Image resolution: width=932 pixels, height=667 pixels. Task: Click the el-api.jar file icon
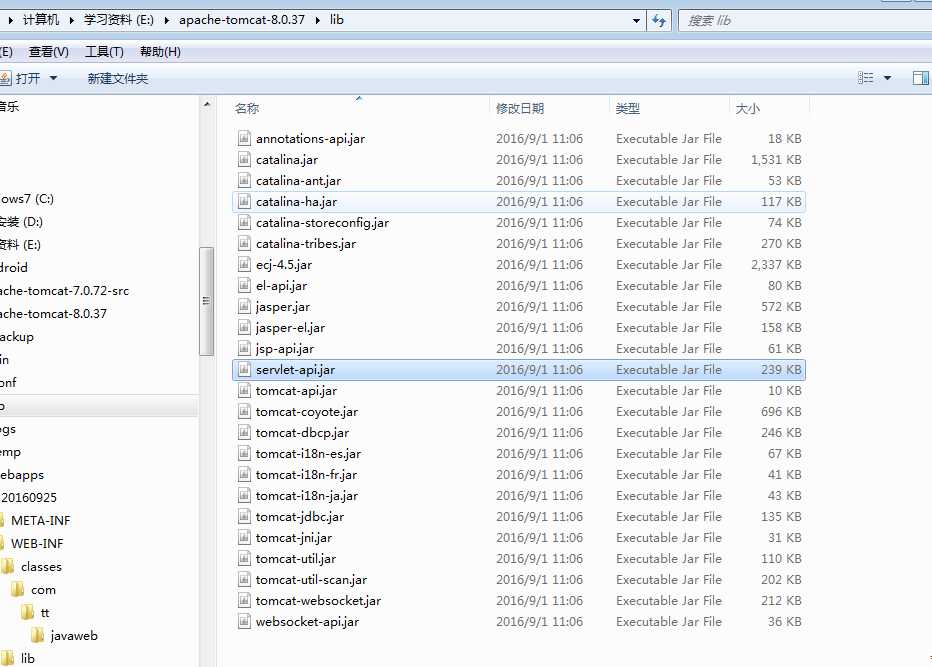click(244, 285)
